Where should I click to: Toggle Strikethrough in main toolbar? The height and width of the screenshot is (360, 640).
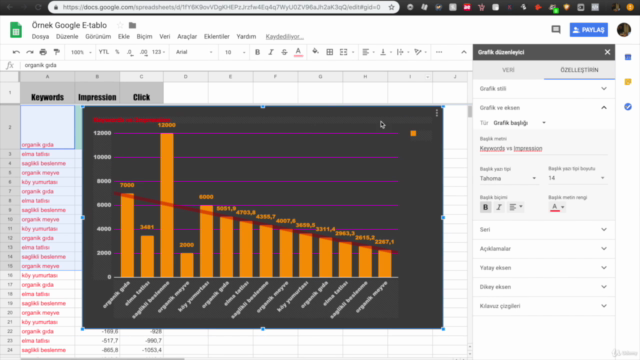[x=284, y=52]
